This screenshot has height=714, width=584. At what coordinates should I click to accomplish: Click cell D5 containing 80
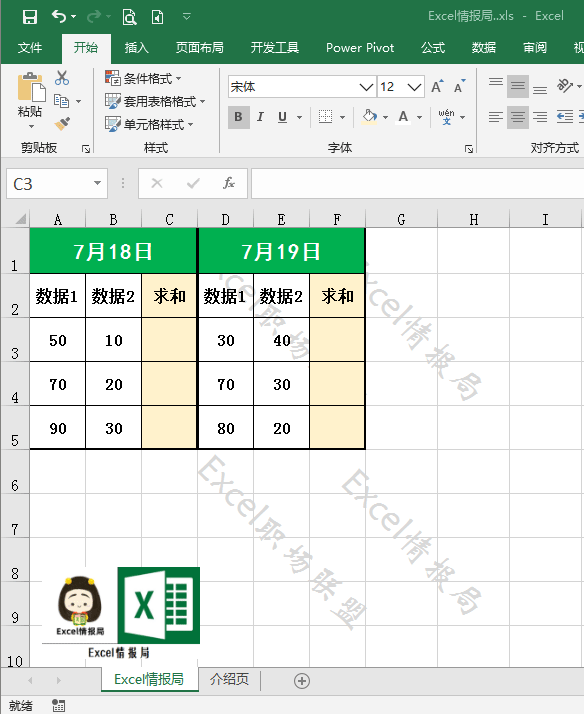click(x=225, y=428)
